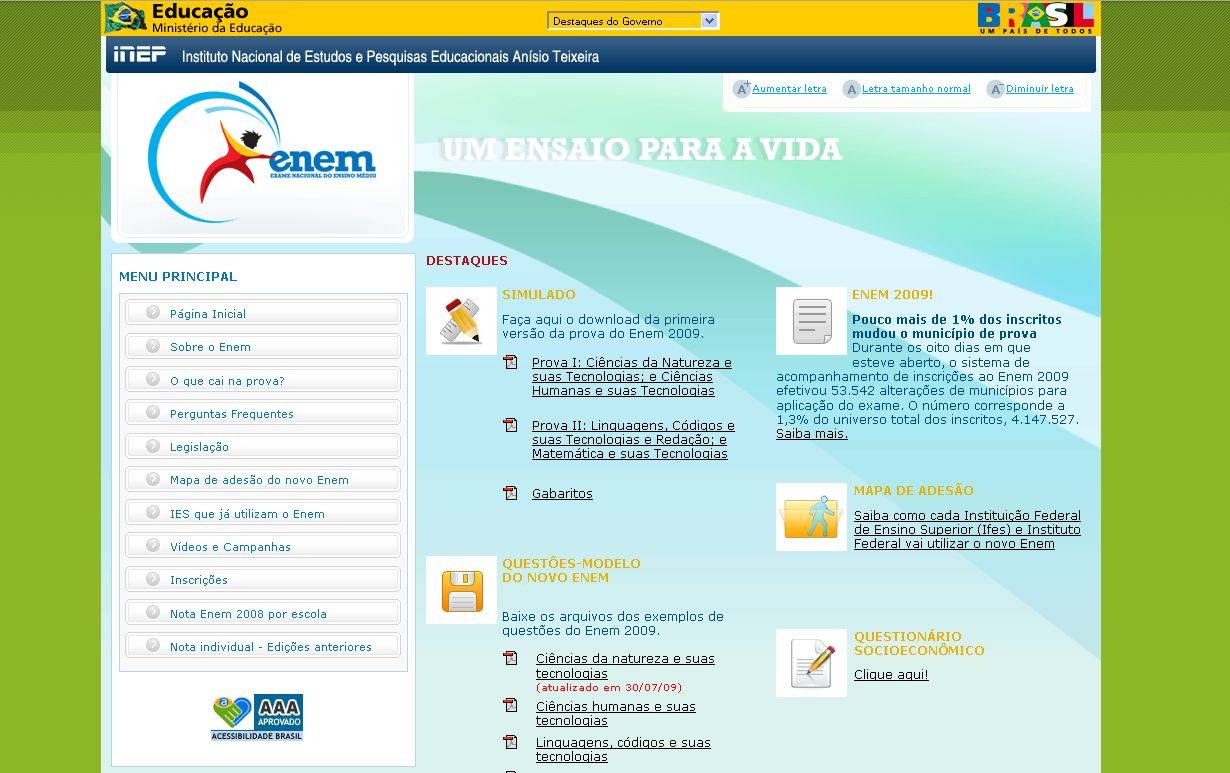Open Página Inicial from main menu
This screenshot has height=773, width=1230.
(x=208, y=314)
